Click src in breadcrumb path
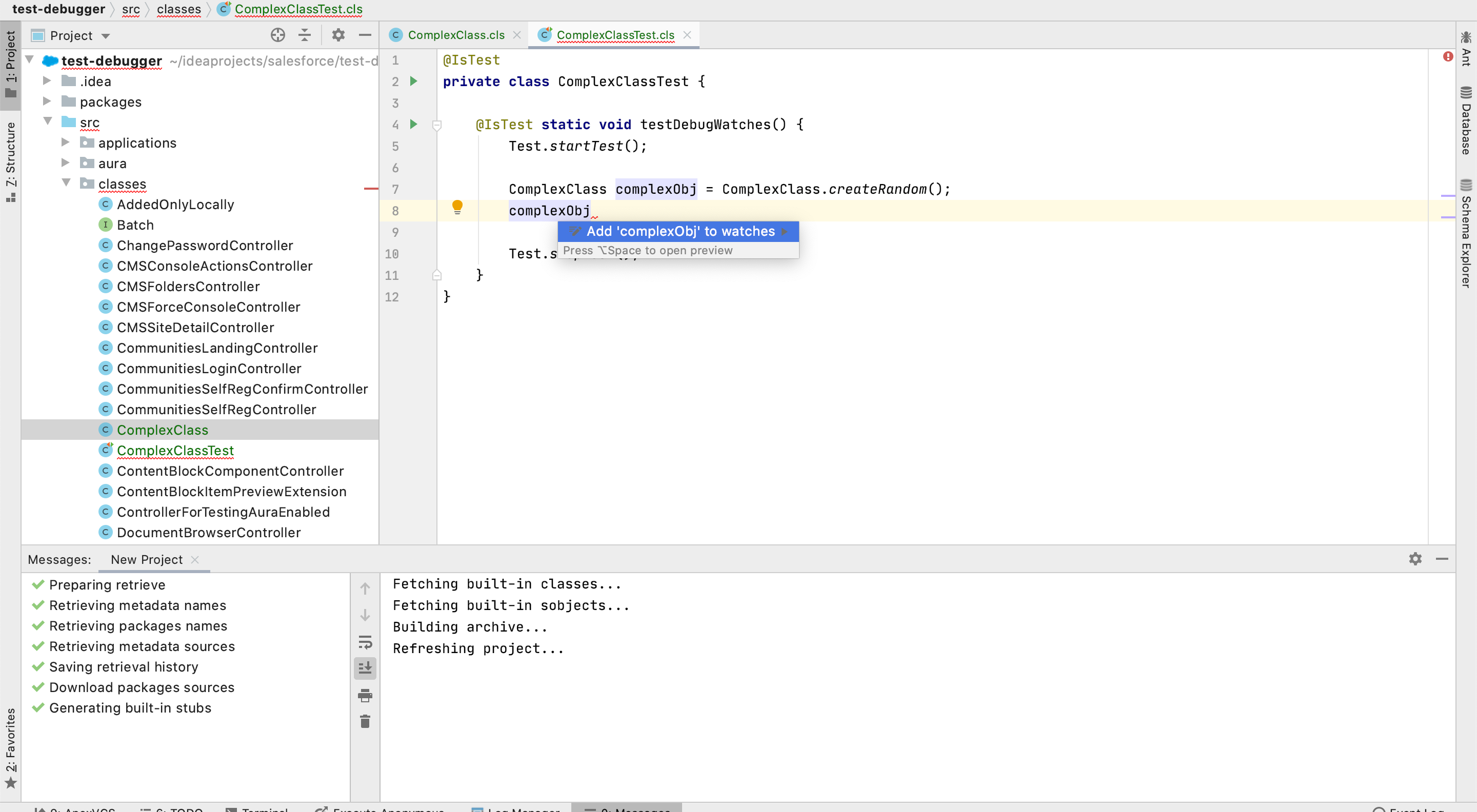This screenshot has width=1477, height=812. point(131,9)
